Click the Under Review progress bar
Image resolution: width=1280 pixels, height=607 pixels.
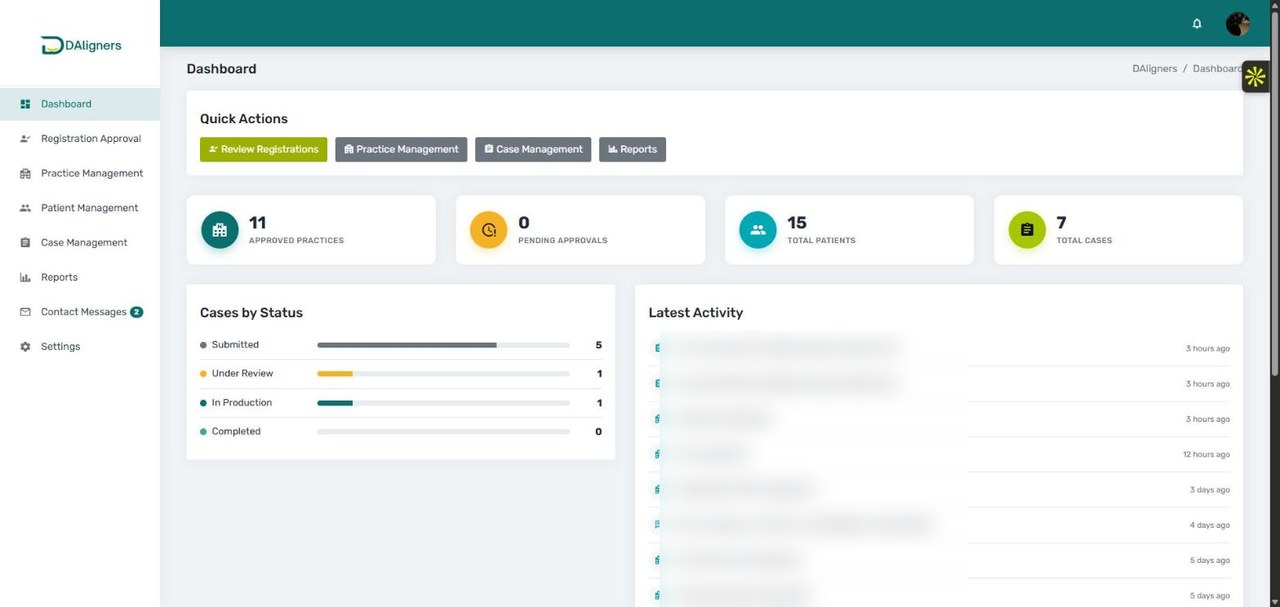pyautogui.click(x=443, y=374)
